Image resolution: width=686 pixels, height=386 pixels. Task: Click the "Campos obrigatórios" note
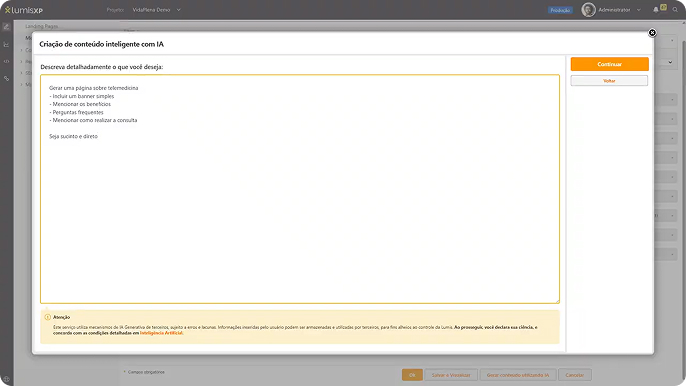(146, 372)
